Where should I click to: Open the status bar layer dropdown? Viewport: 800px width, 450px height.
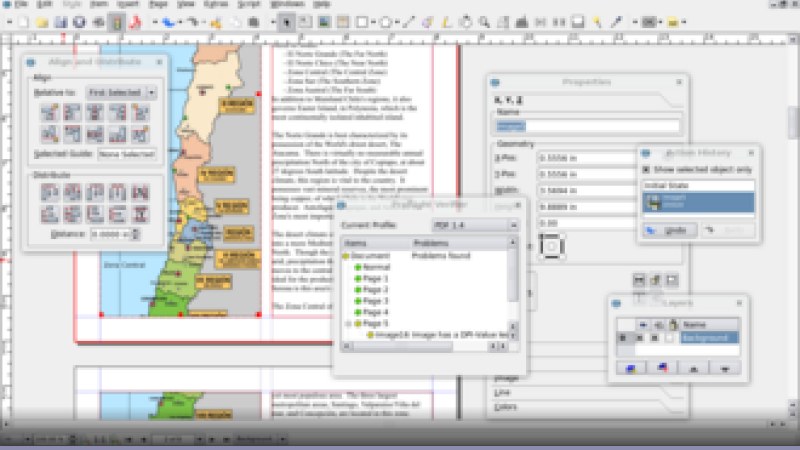[282, 439]
